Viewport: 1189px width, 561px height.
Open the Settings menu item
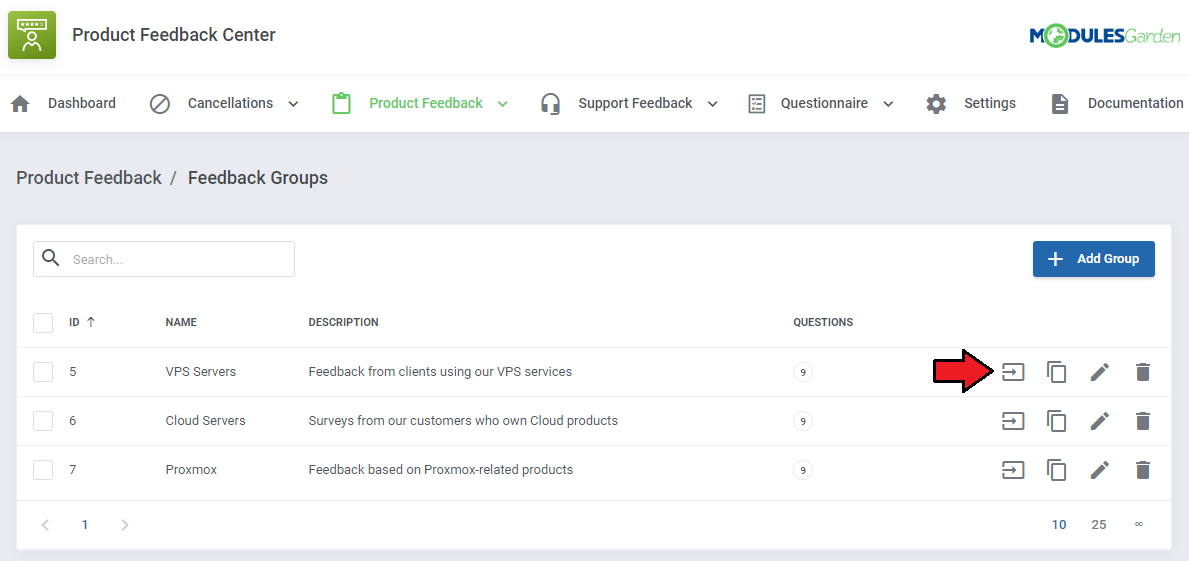coord(990,103)
